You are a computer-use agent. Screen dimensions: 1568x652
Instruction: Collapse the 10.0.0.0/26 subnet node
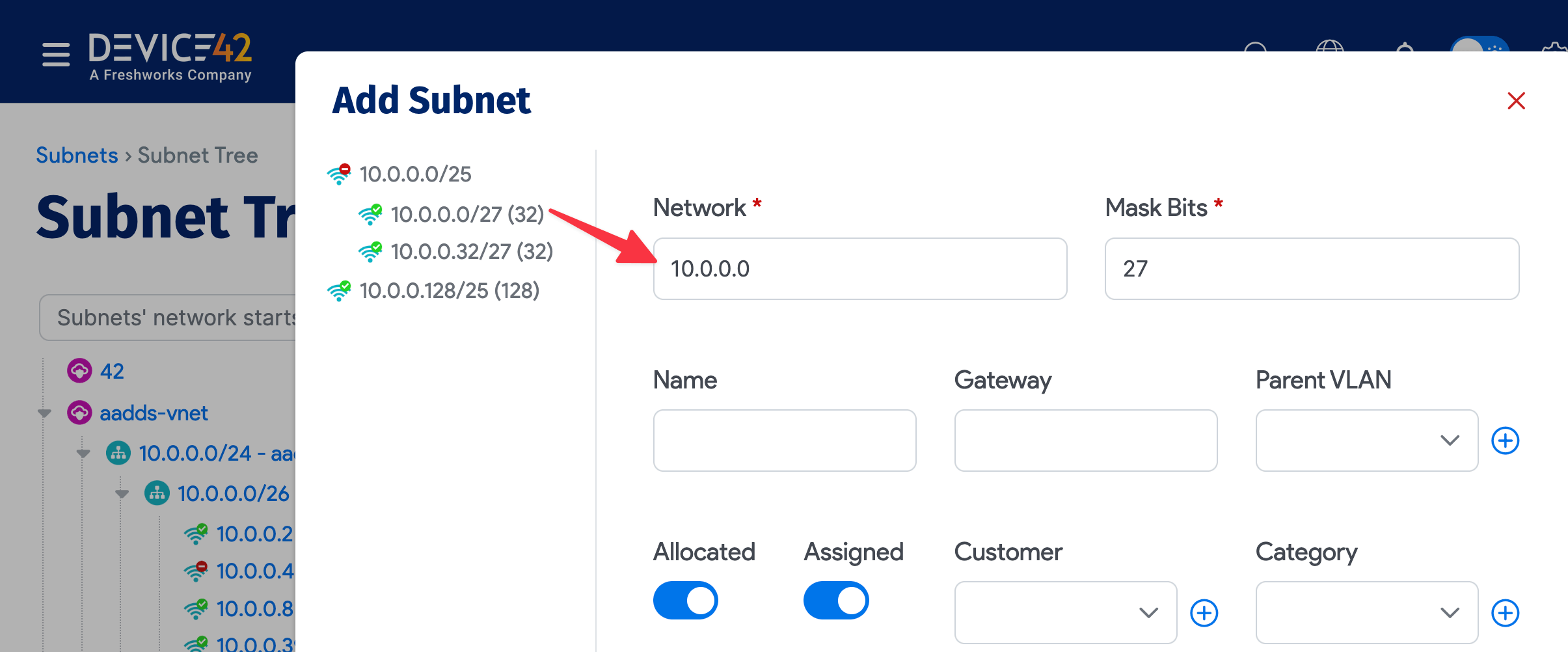(x=121, y=493)
